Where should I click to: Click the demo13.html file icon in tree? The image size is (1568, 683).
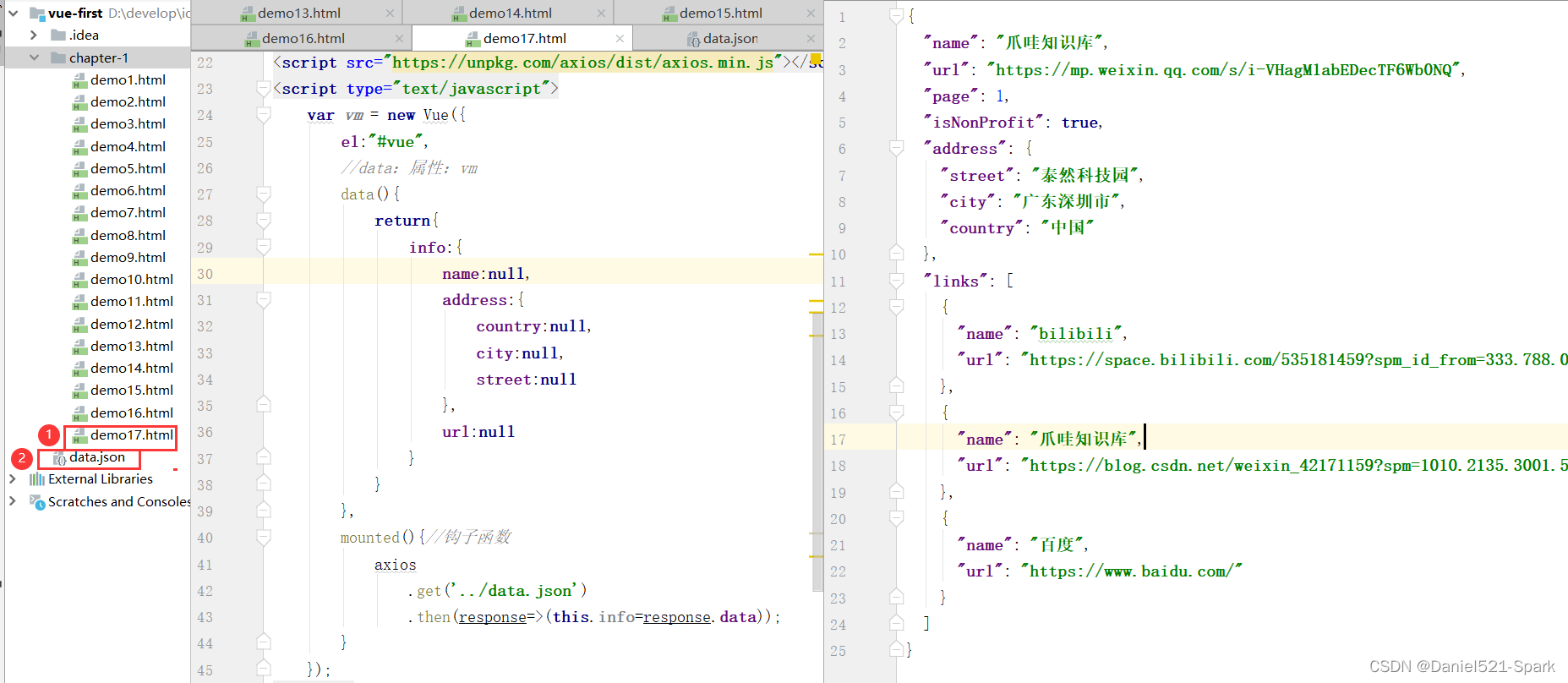click(79, 346)
